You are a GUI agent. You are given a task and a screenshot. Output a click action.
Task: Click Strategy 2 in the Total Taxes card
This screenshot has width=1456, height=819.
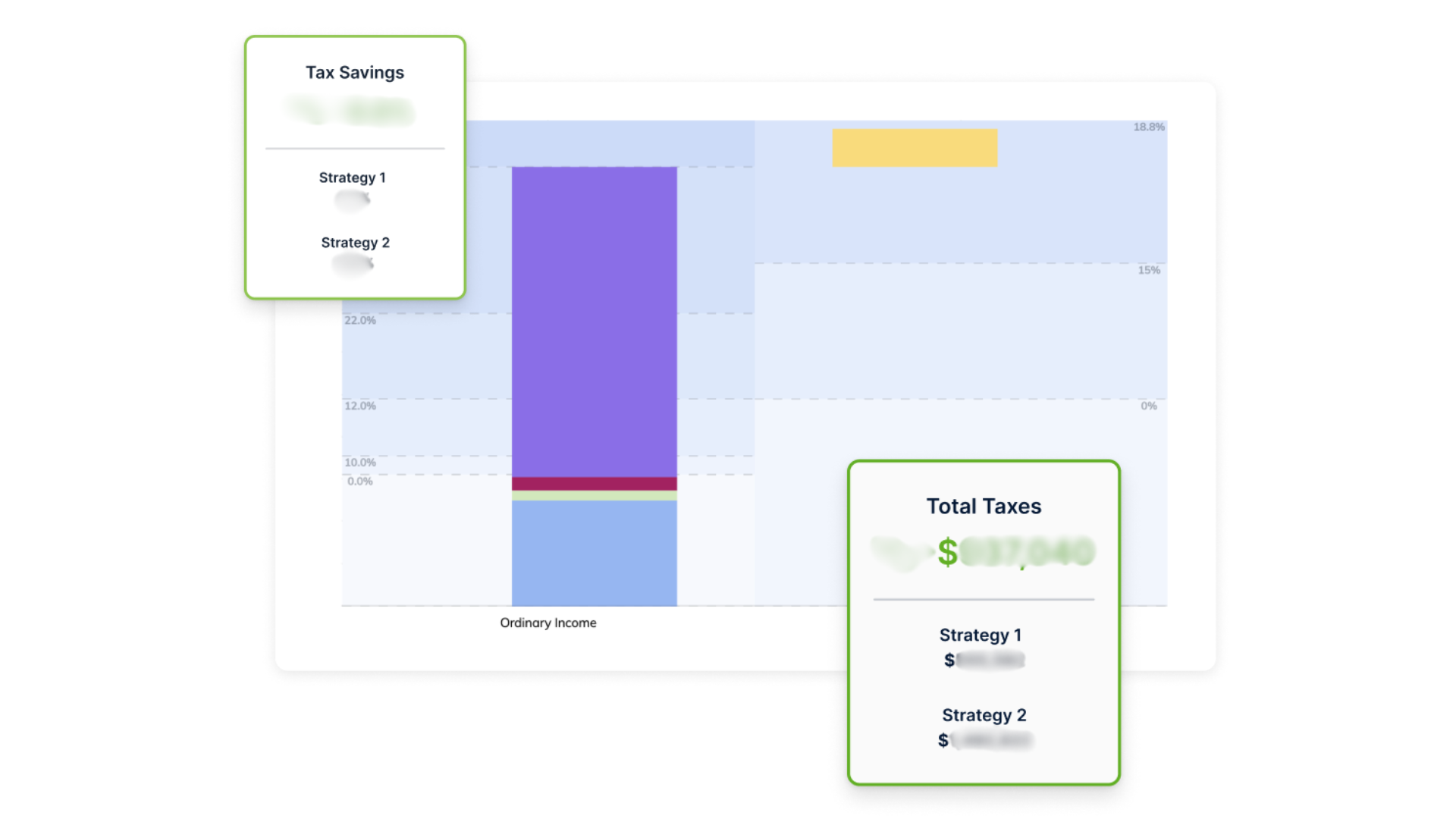984,715
